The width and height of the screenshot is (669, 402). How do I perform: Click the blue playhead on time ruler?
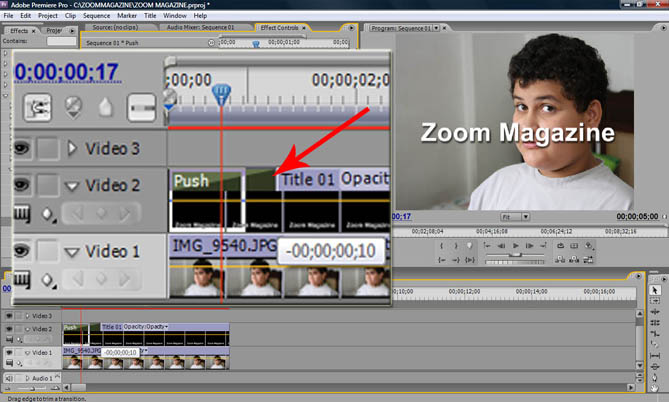(x=222, y=93)
